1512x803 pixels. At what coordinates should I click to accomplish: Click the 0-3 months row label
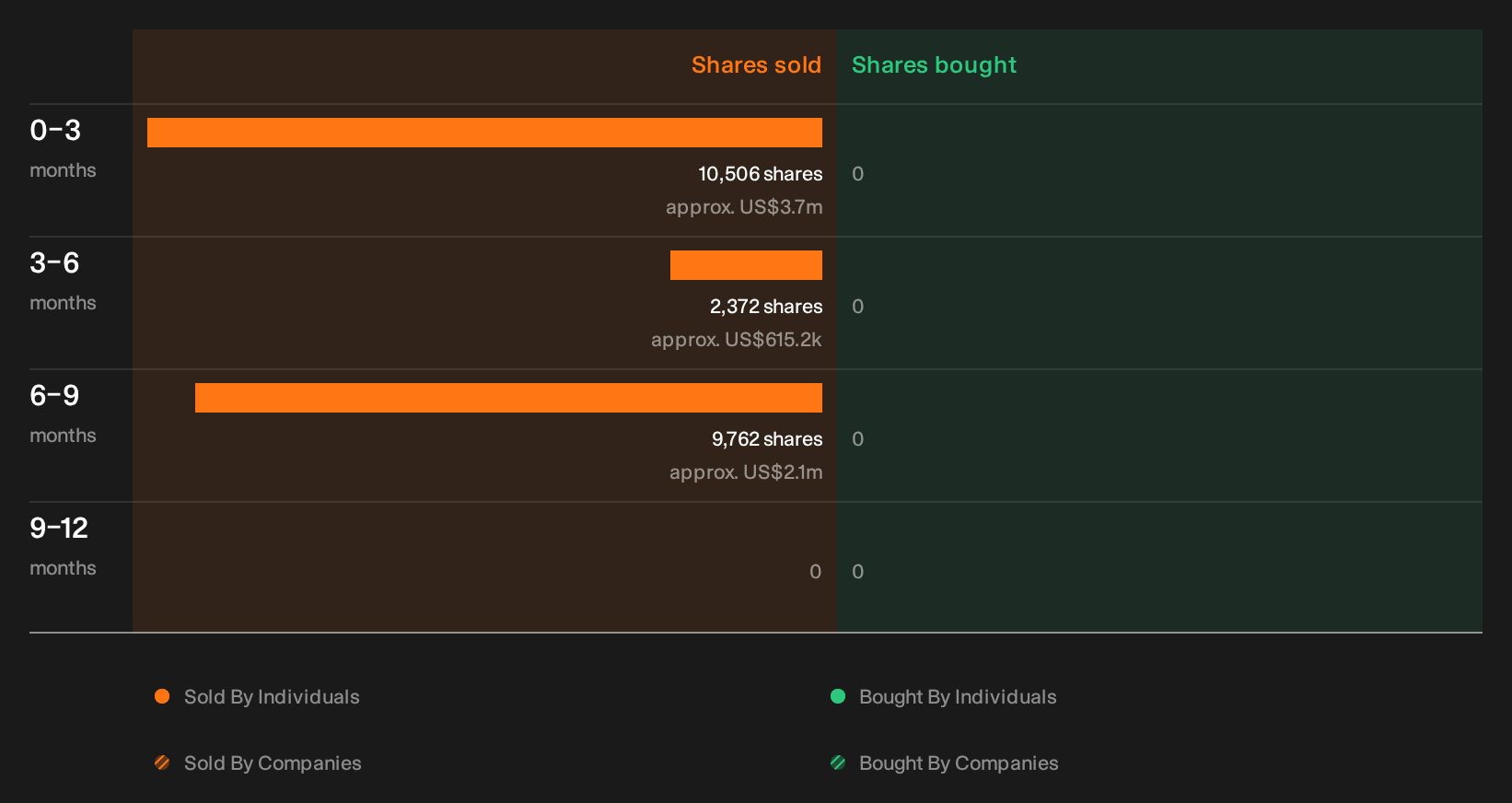coord(63,148)
